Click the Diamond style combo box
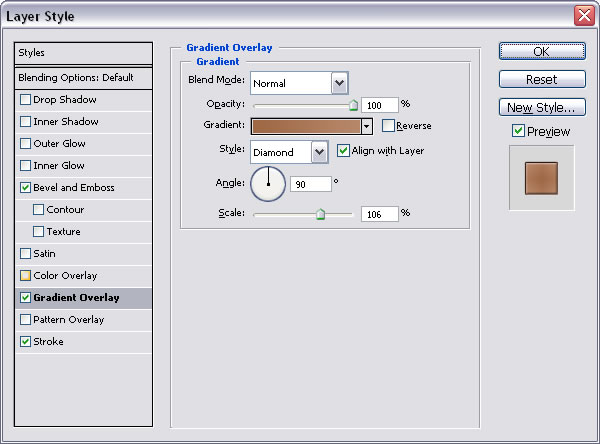600x444 pixels. click(x=289, y=152)
